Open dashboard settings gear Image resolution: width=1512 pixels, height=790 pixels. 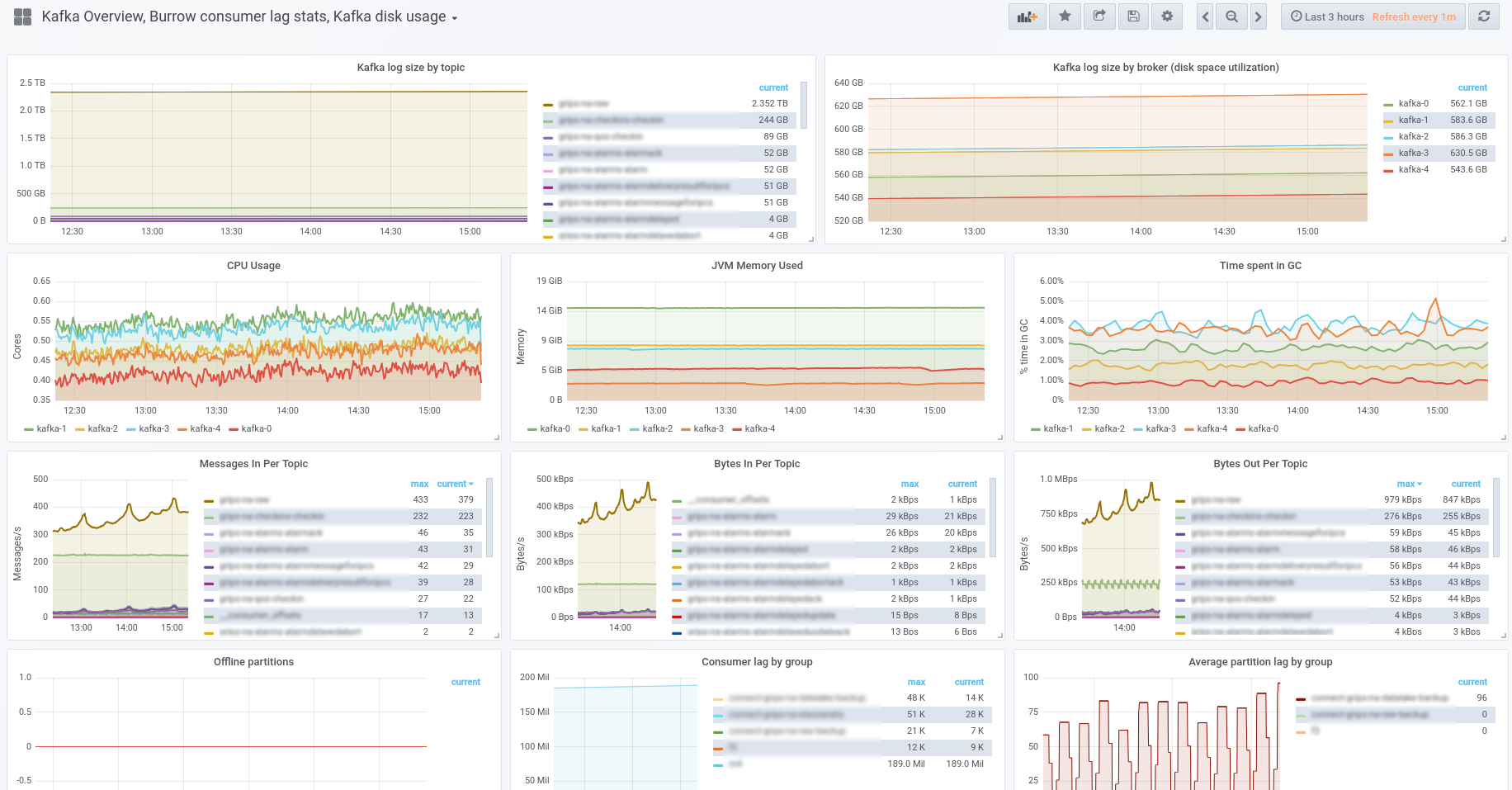click(1167, 17)
